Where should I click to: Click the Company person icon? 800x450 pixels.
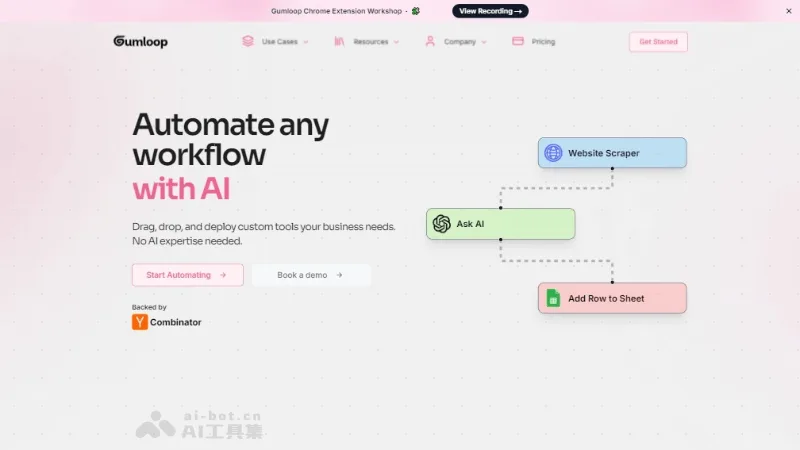pyautogui.click(x=430, y=41)
